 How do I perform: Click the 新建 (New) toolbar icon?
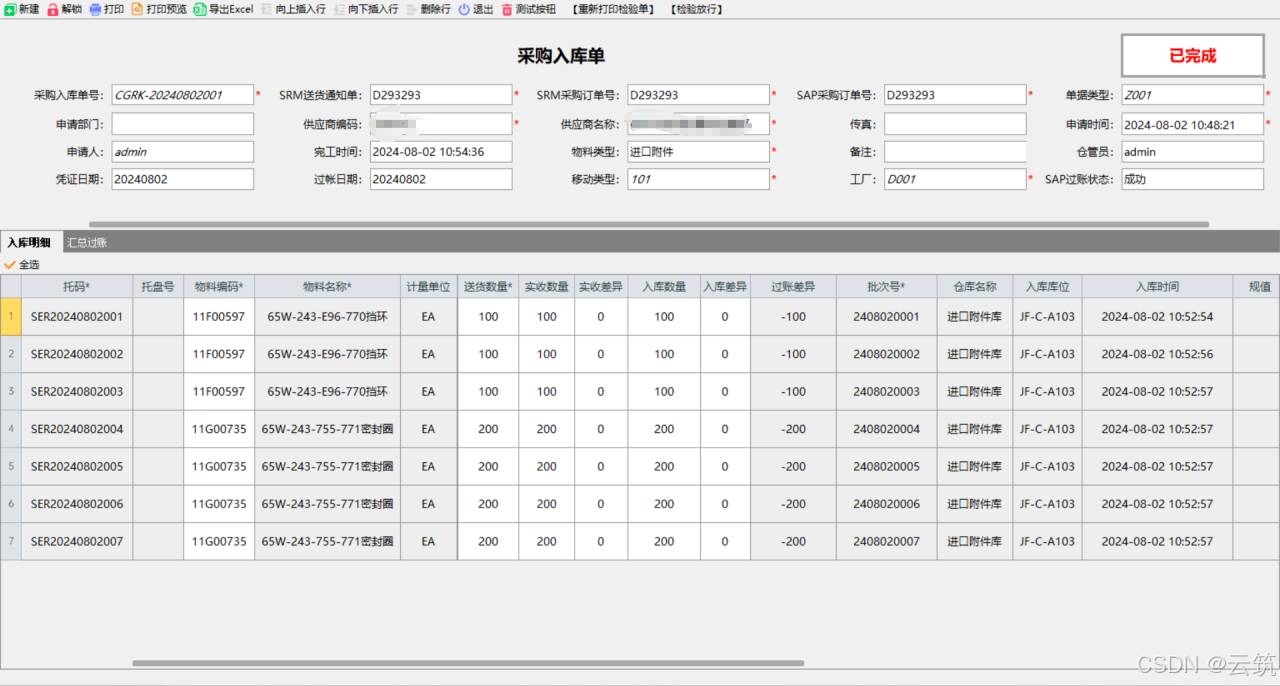(x=10, y=9)
